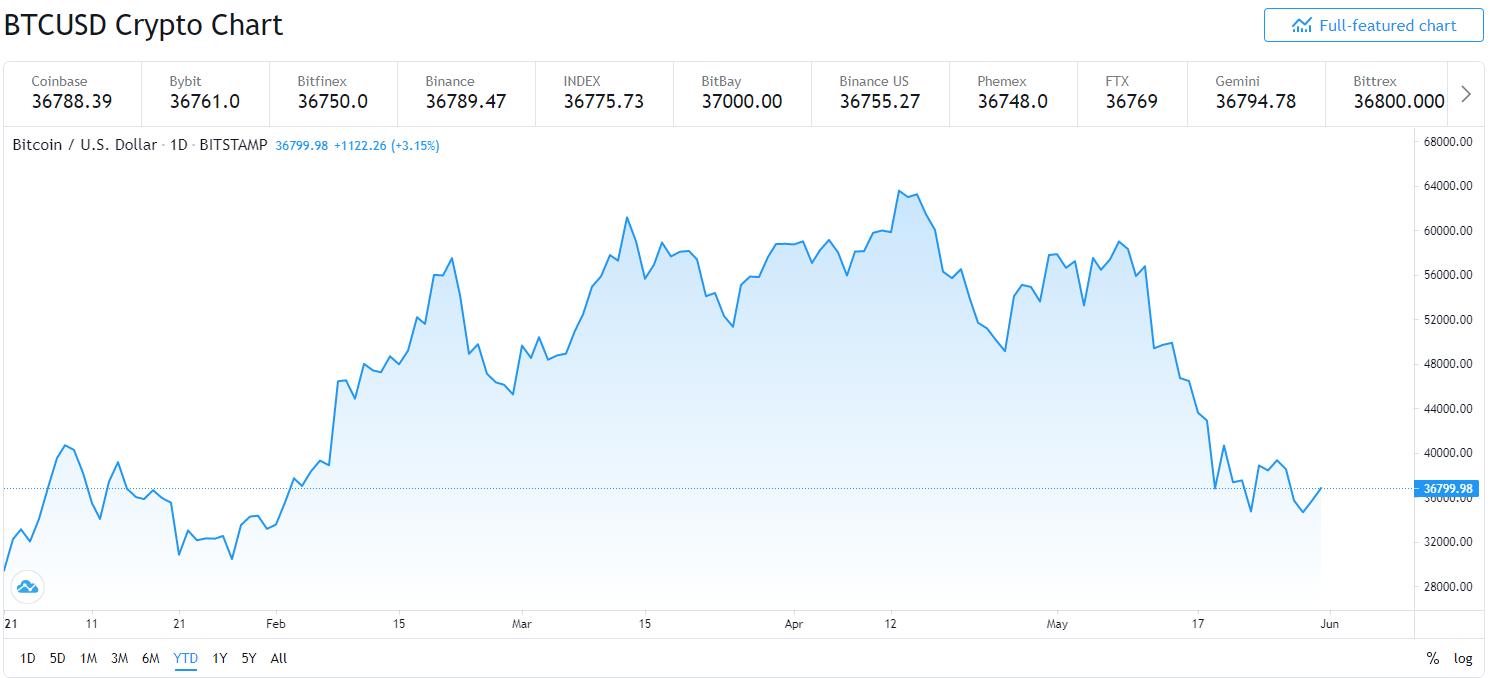Select the BitBay quote showing 37000.00

click(742, 93)
